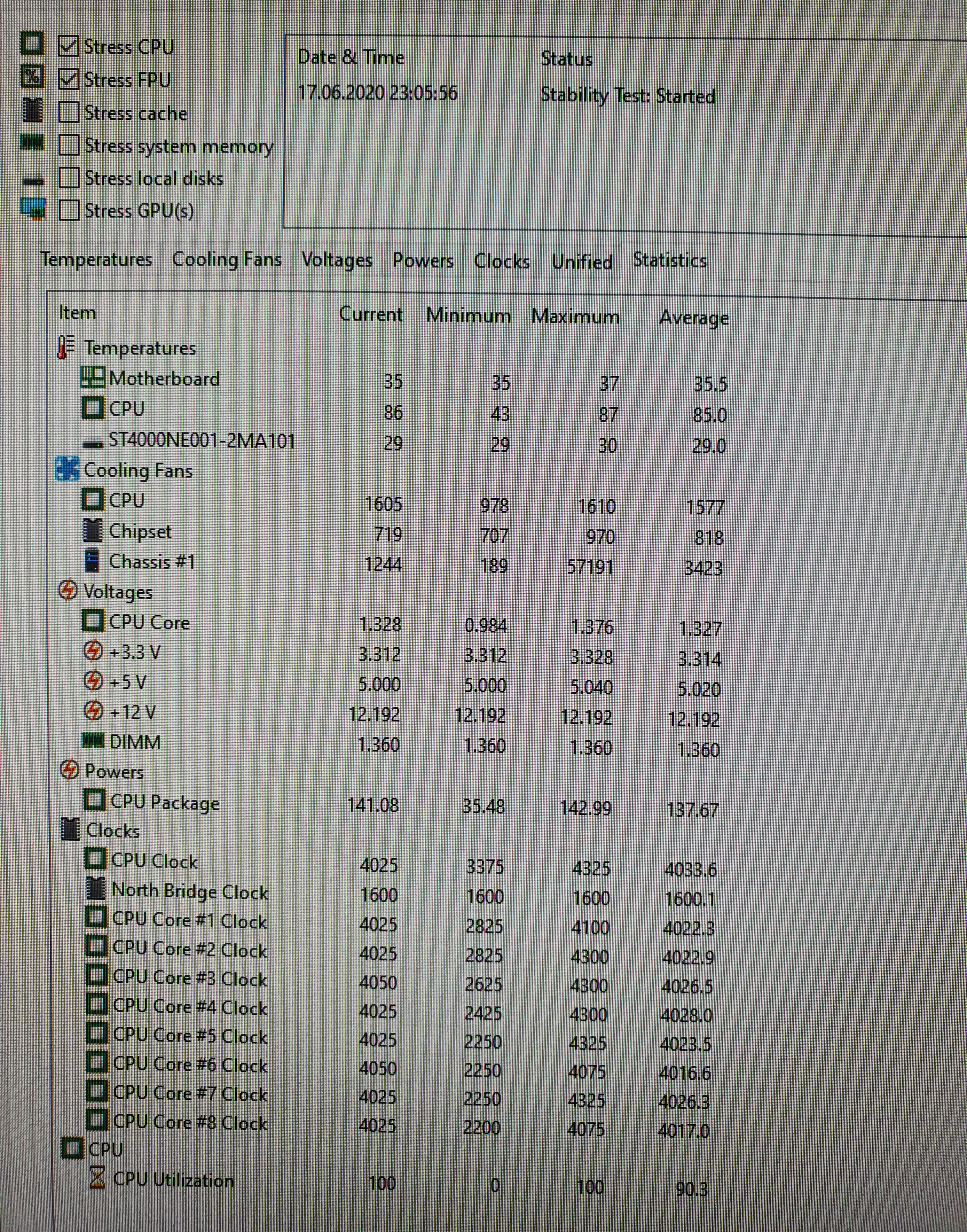Select the Statistics tab
Image resolution: width=967 pixels, height=1232 pixels.
pos(670,260)
